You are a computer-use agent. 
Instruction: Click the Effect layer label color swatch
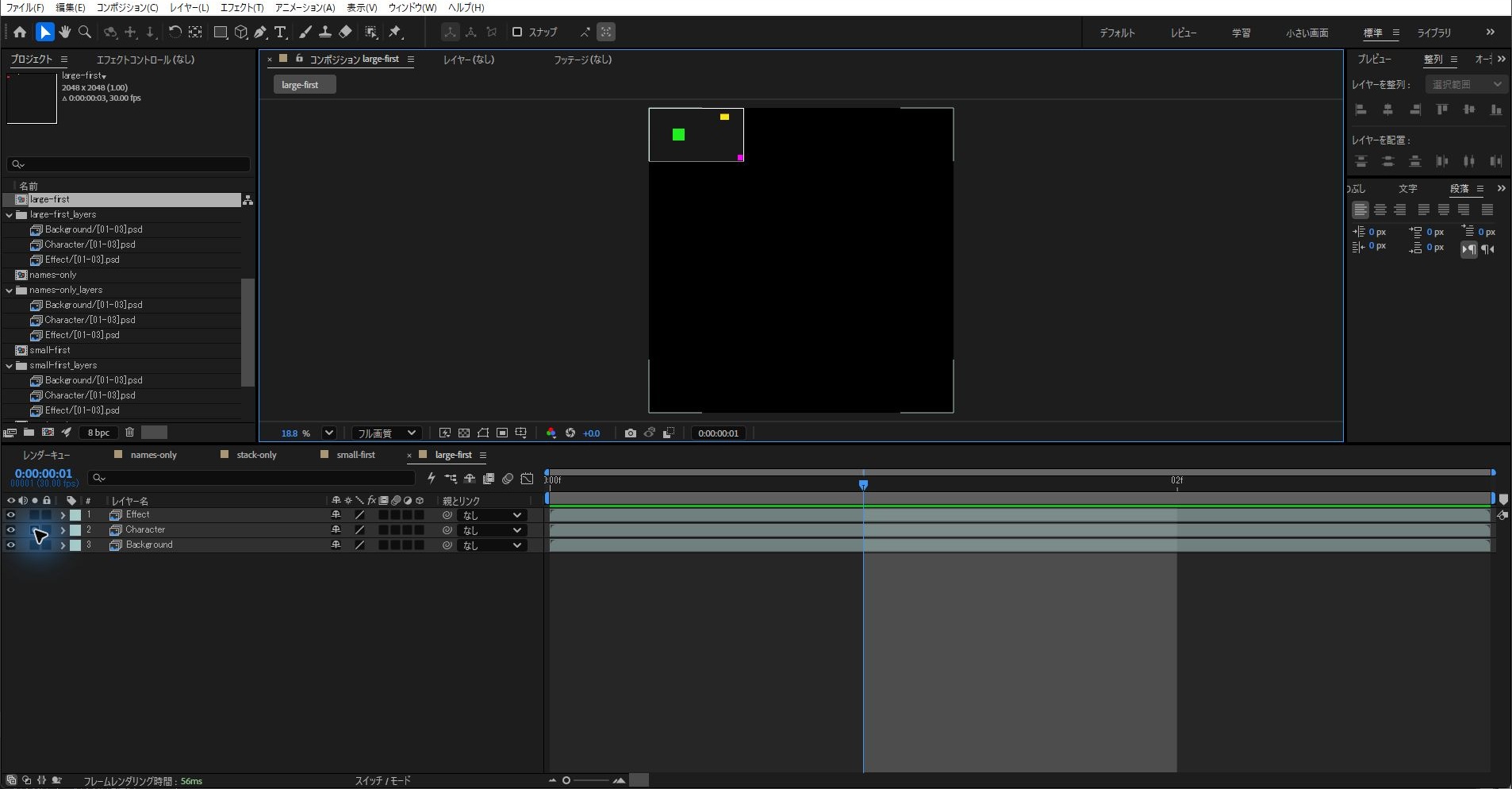(x=75, y=515)
